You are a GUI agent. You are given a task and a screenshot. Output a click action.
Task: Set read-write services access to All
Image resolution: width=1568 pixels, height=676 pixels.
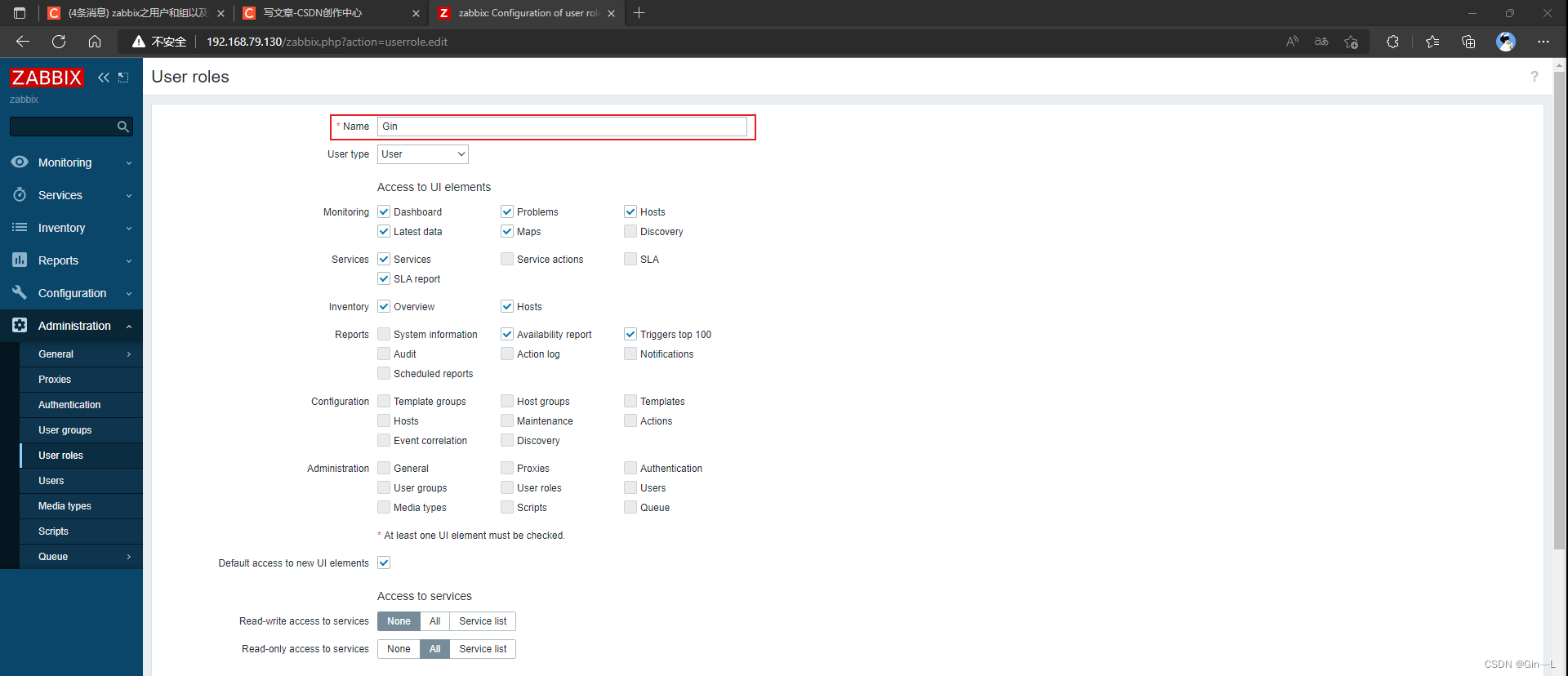point(434,621)
